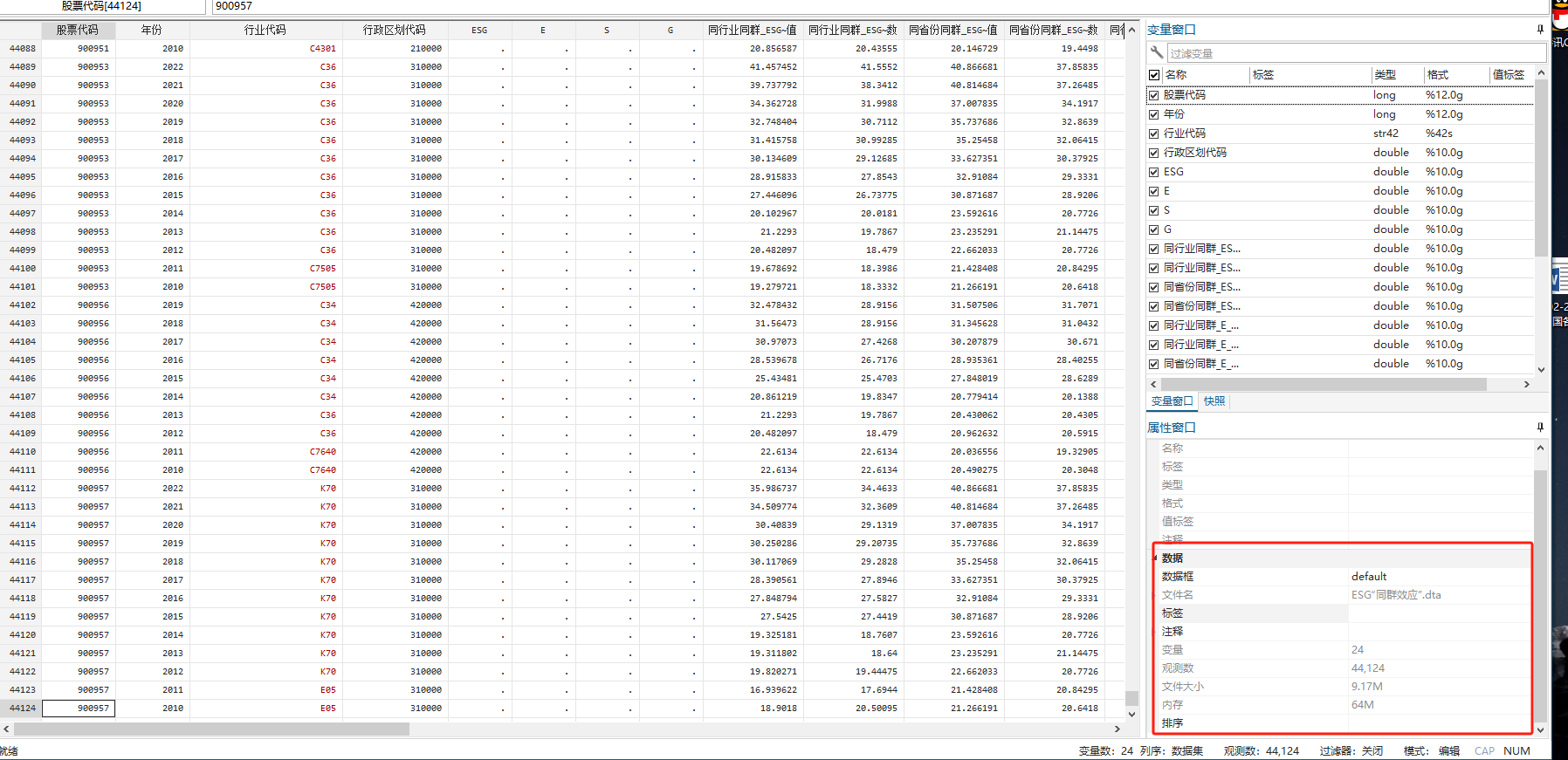
Task: Switch to the 快照 tab
Action: point(1214,401)
